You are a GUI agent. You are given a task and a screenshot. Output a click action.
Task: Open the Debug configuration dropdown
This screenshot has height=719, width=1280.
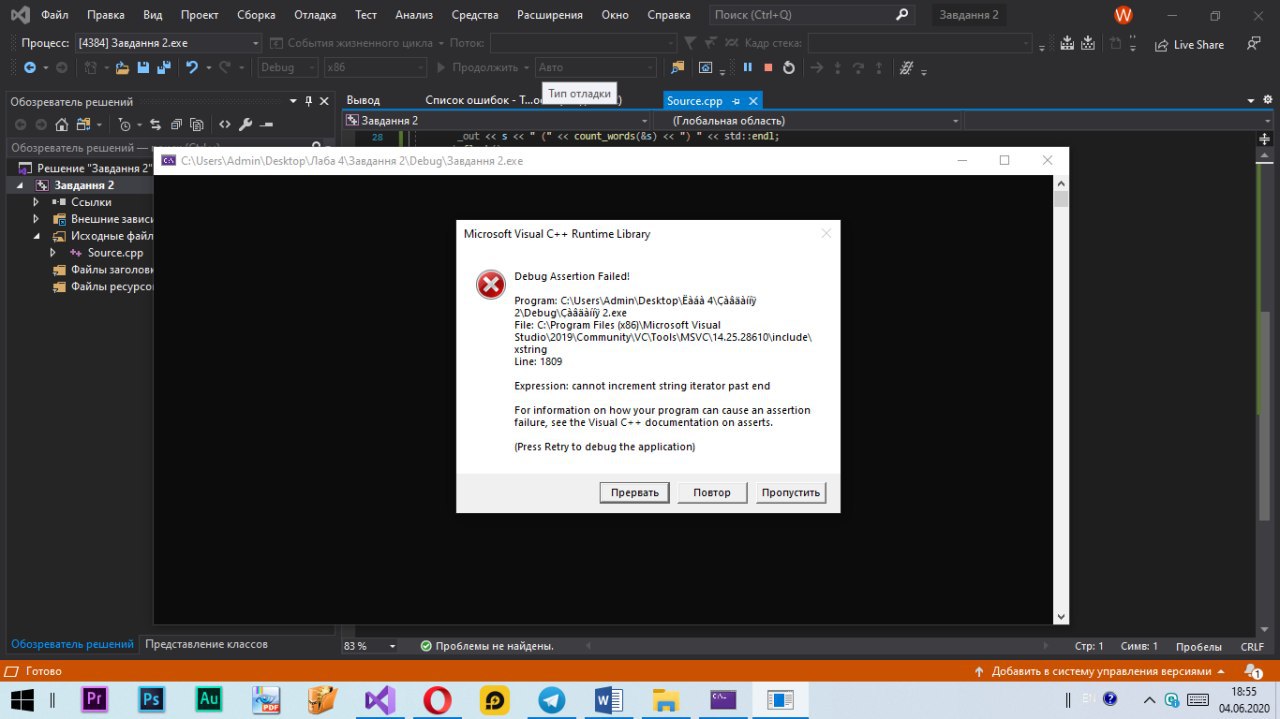coord(288,67)
